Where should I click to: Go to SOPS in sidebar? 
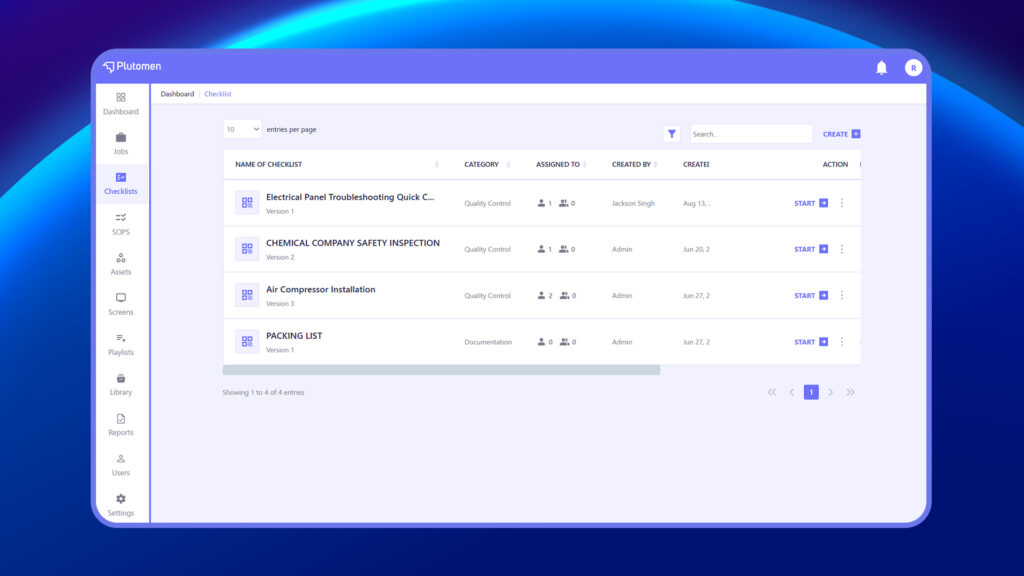[121, 224]
